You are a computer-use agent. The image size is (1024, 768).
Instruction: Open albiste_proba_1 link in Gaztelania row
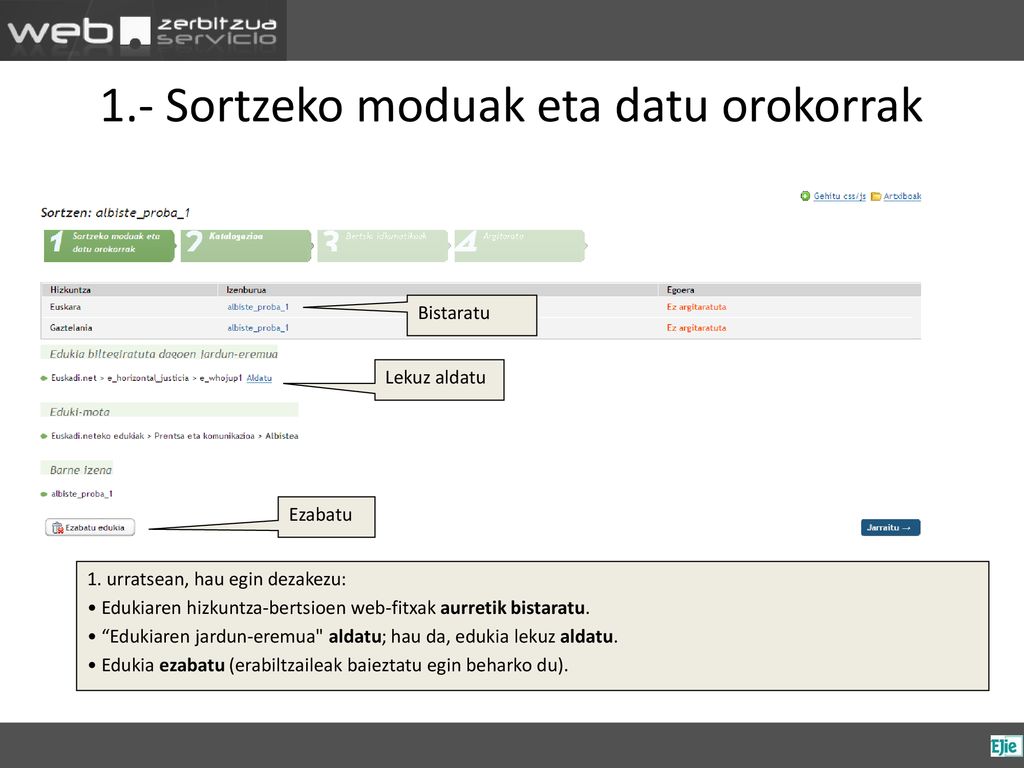pos(258,328)
